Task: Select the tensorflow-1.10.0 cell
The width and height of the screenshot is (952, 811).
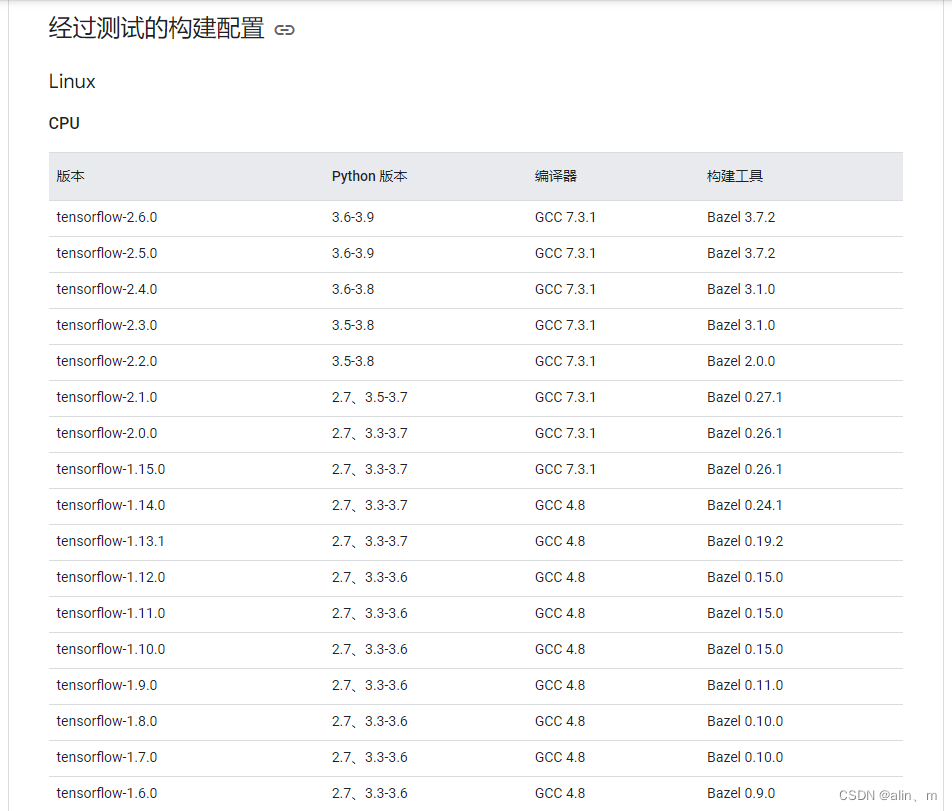Action: (110, 649)
